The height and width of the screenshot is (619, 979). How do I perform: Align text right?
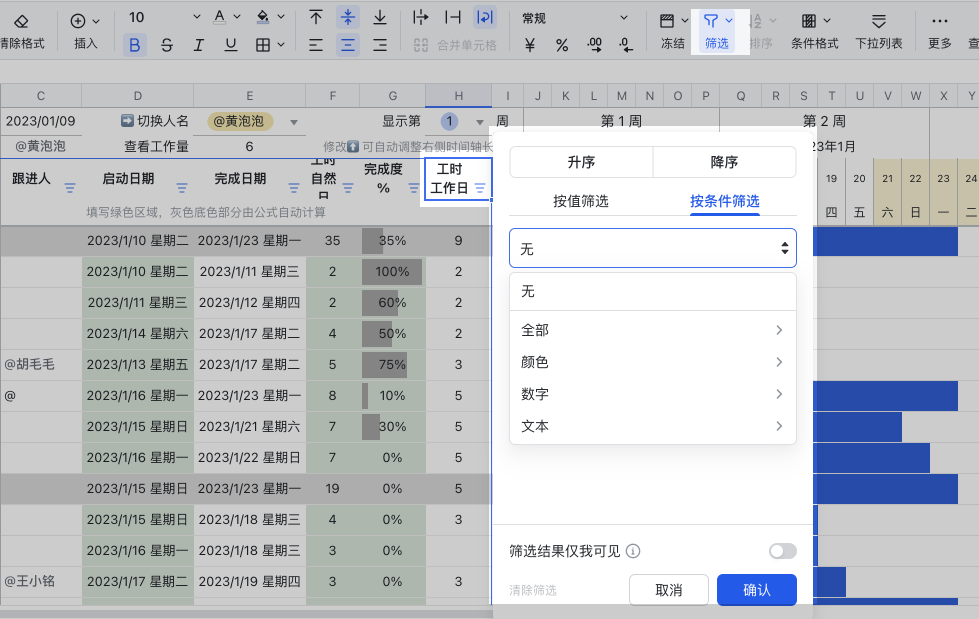click(x=380, y=45)
